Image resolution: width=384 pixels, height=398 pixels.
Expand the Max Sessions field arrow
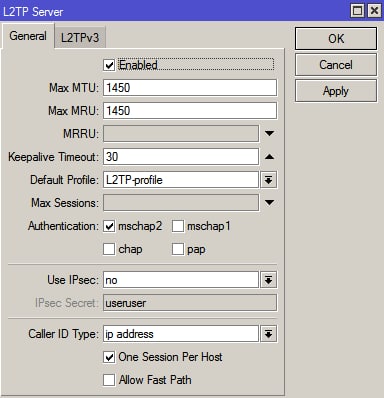[x=269, y=202]
